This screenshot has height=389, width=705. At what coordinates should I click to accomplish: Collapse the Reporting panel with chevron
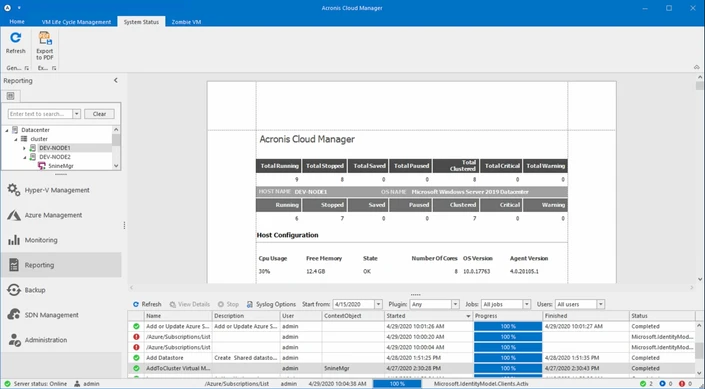pyautogui.click(x=116, y=80)
